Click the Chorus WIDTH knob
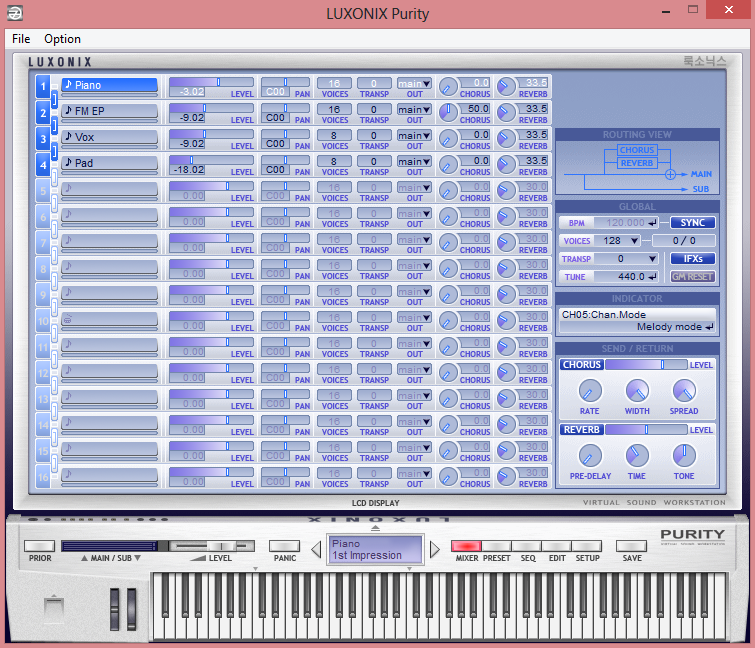Viewport: 755px width, 648px height. 637,390
